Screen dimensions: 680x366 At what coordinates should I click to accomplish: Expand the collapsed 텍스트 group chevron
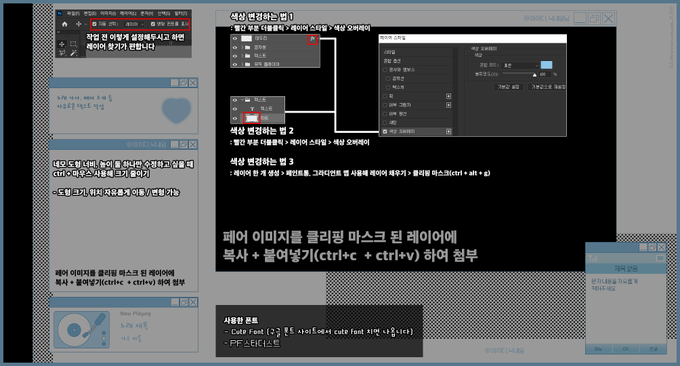tap(242, 56)
